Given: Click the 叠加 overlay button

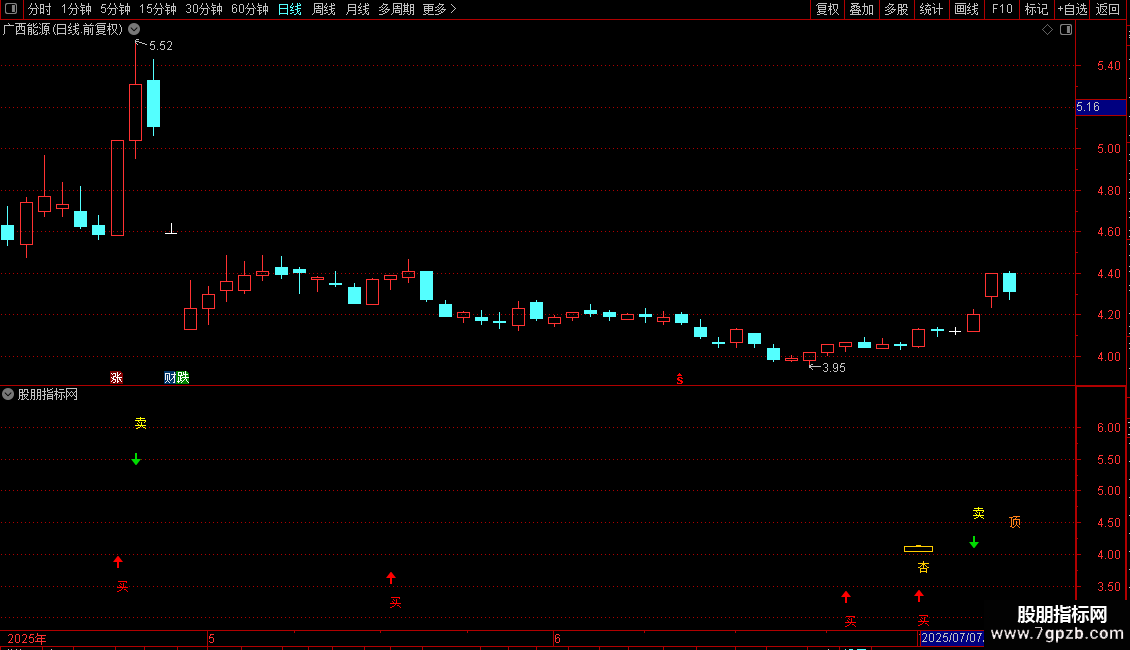Looking at the screenshot, I should pos(861,9).
